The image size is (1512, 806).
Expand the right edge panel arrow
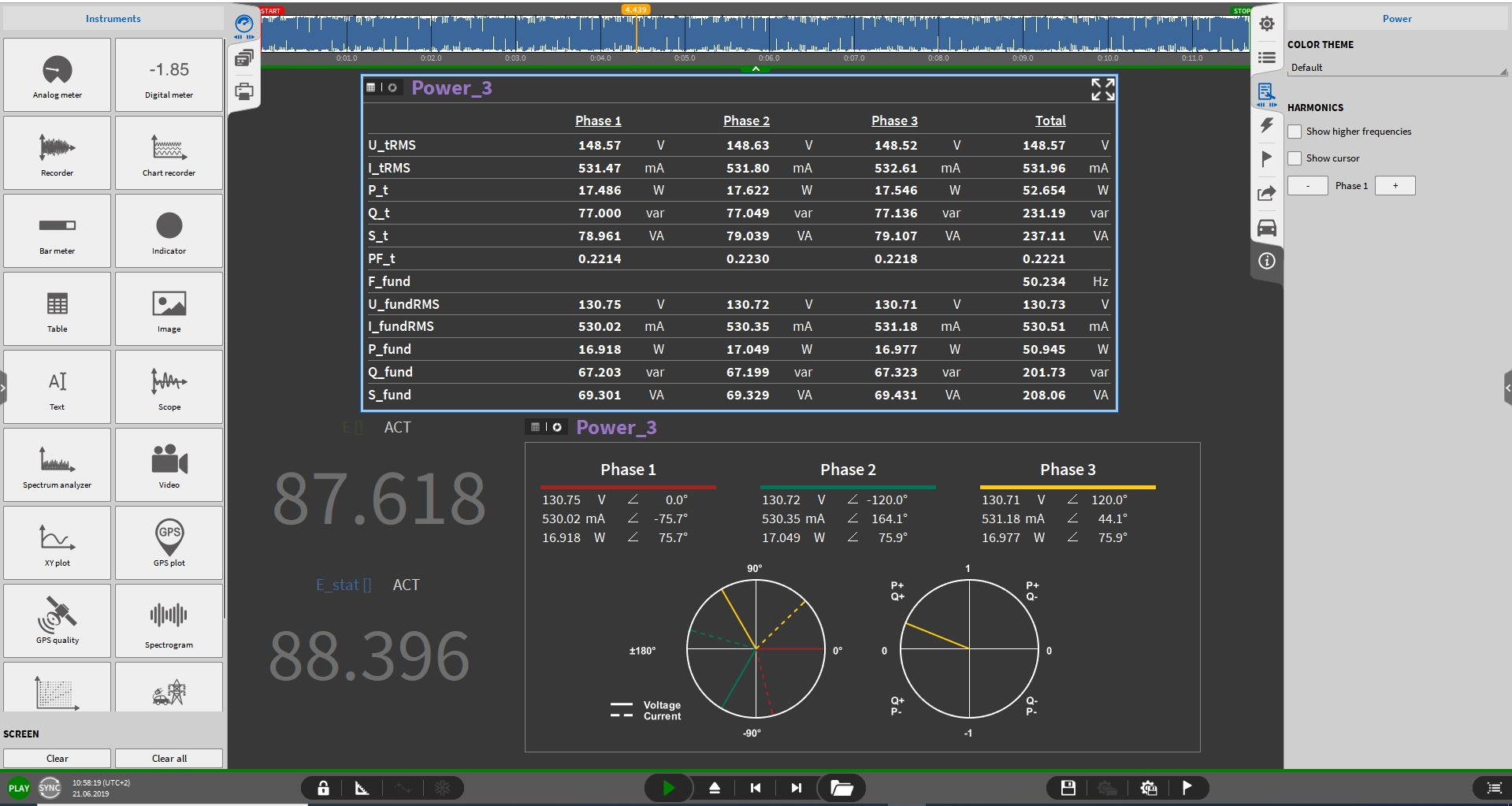tap(1508, 388)
